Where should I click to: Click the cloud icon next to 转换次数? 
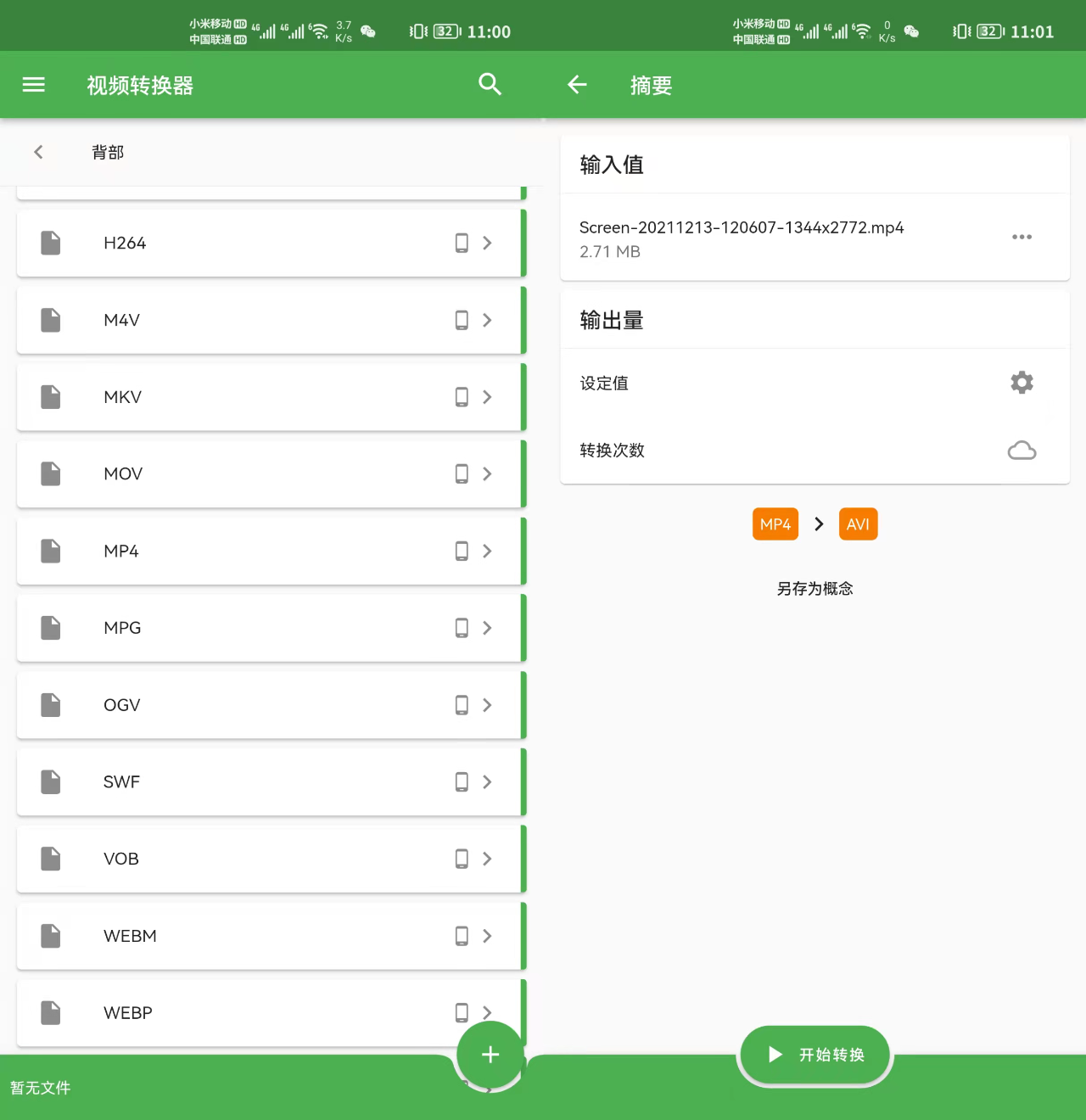(1022, 450)
